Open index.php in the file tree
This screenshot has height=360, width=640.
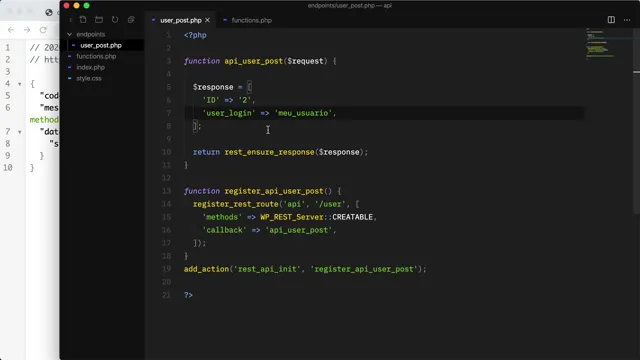91,67
